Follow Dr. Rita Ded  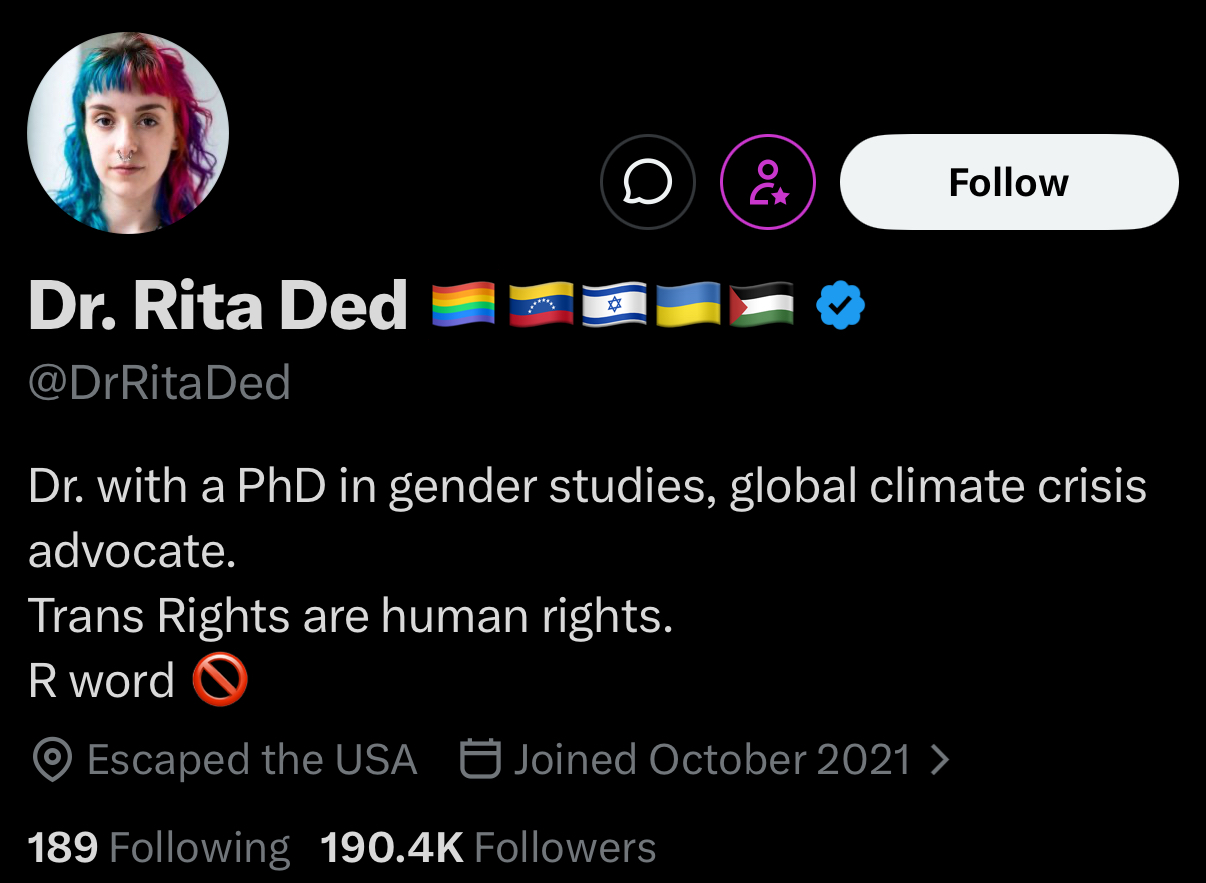[1009, 183]
